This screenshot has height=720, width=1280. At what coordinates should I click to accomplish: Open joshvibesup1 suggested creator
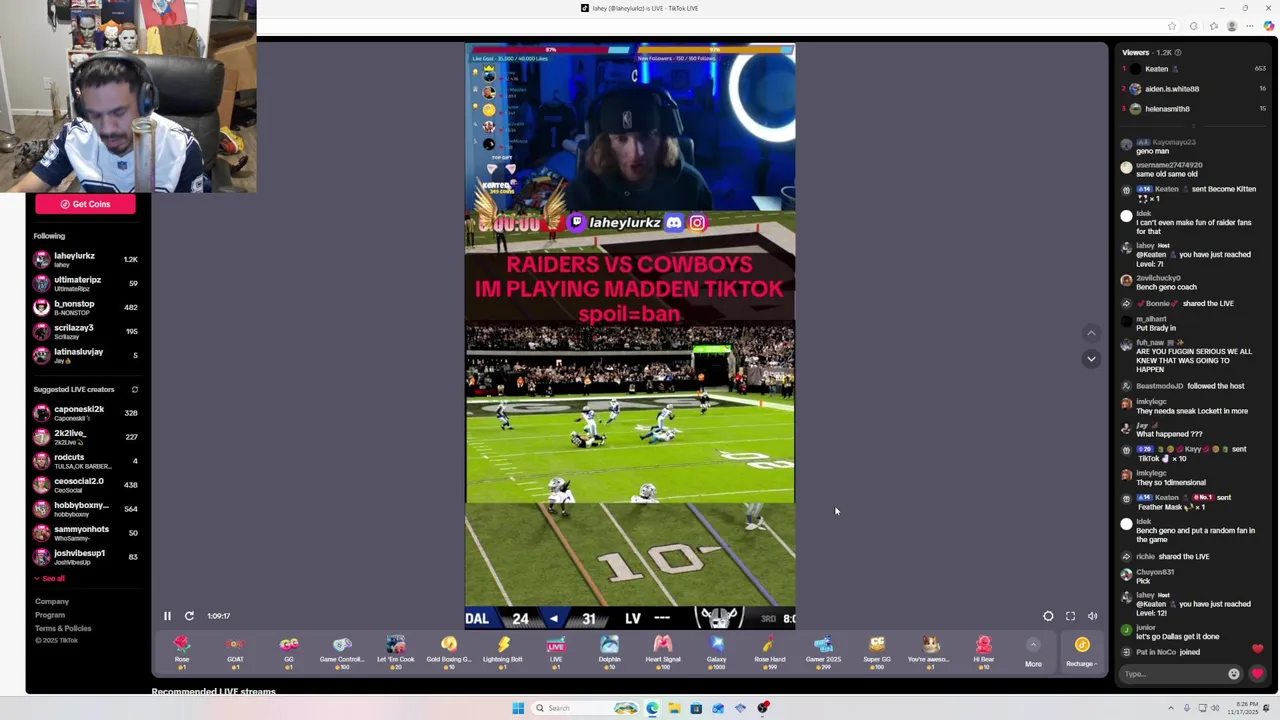click(x=86, y=556)
